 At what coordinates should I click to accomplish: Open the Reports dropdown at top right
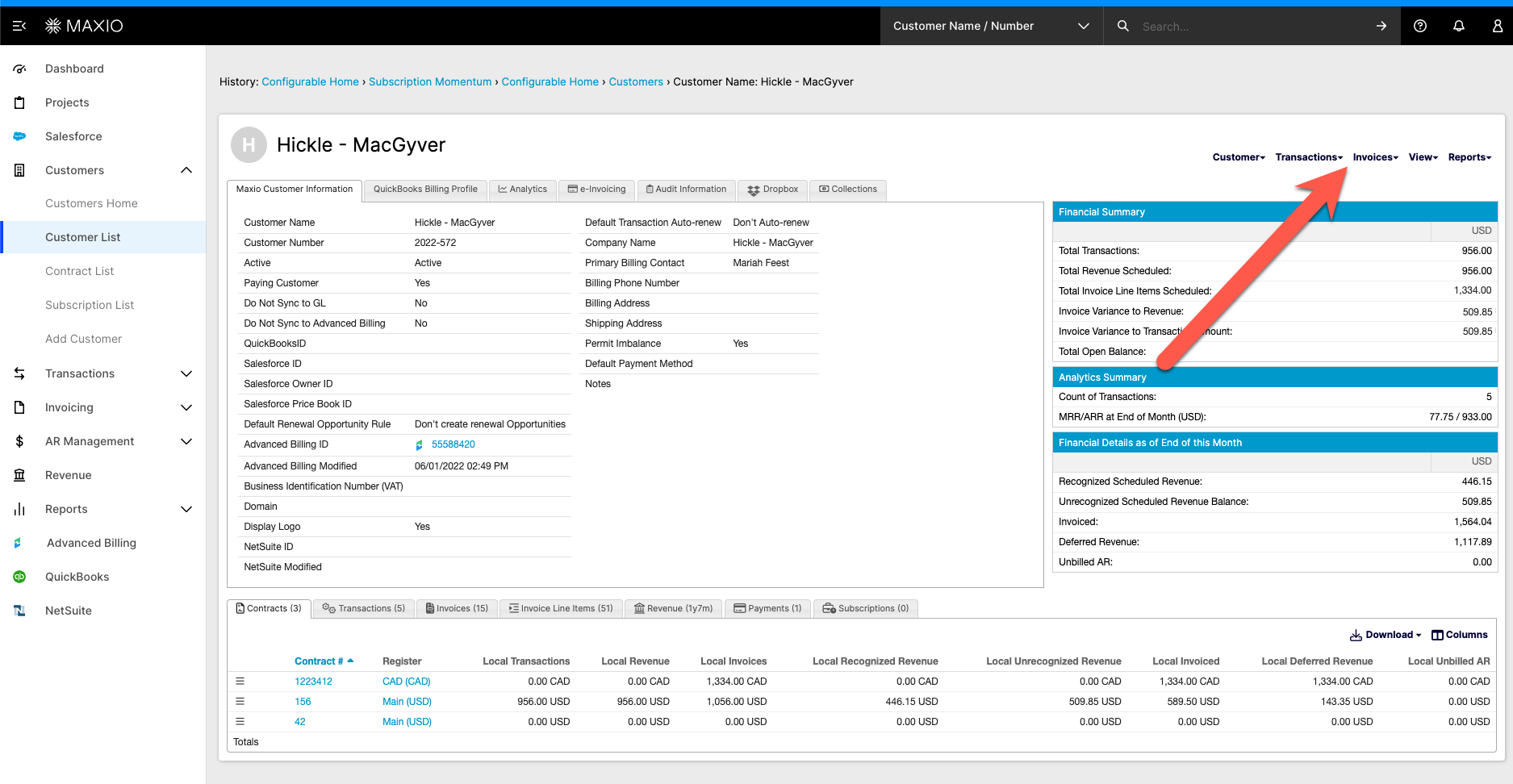click(x=1469, y=157)
